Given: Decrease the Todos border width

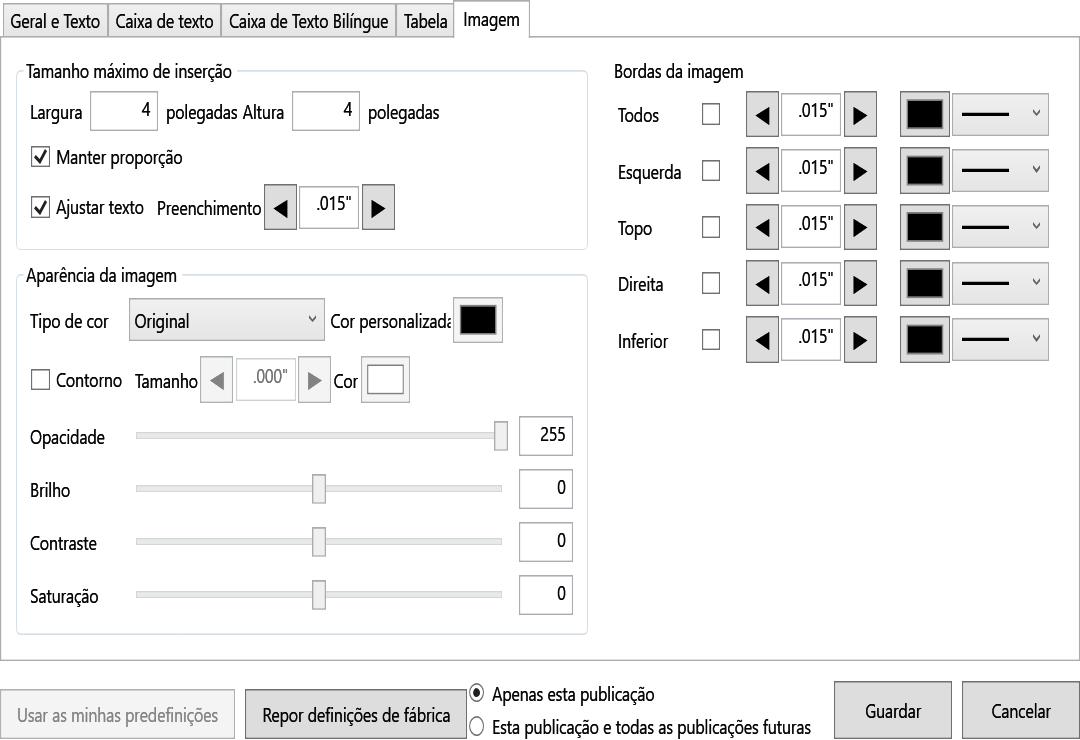Looking at the screenshot, I should pos(762,114).
